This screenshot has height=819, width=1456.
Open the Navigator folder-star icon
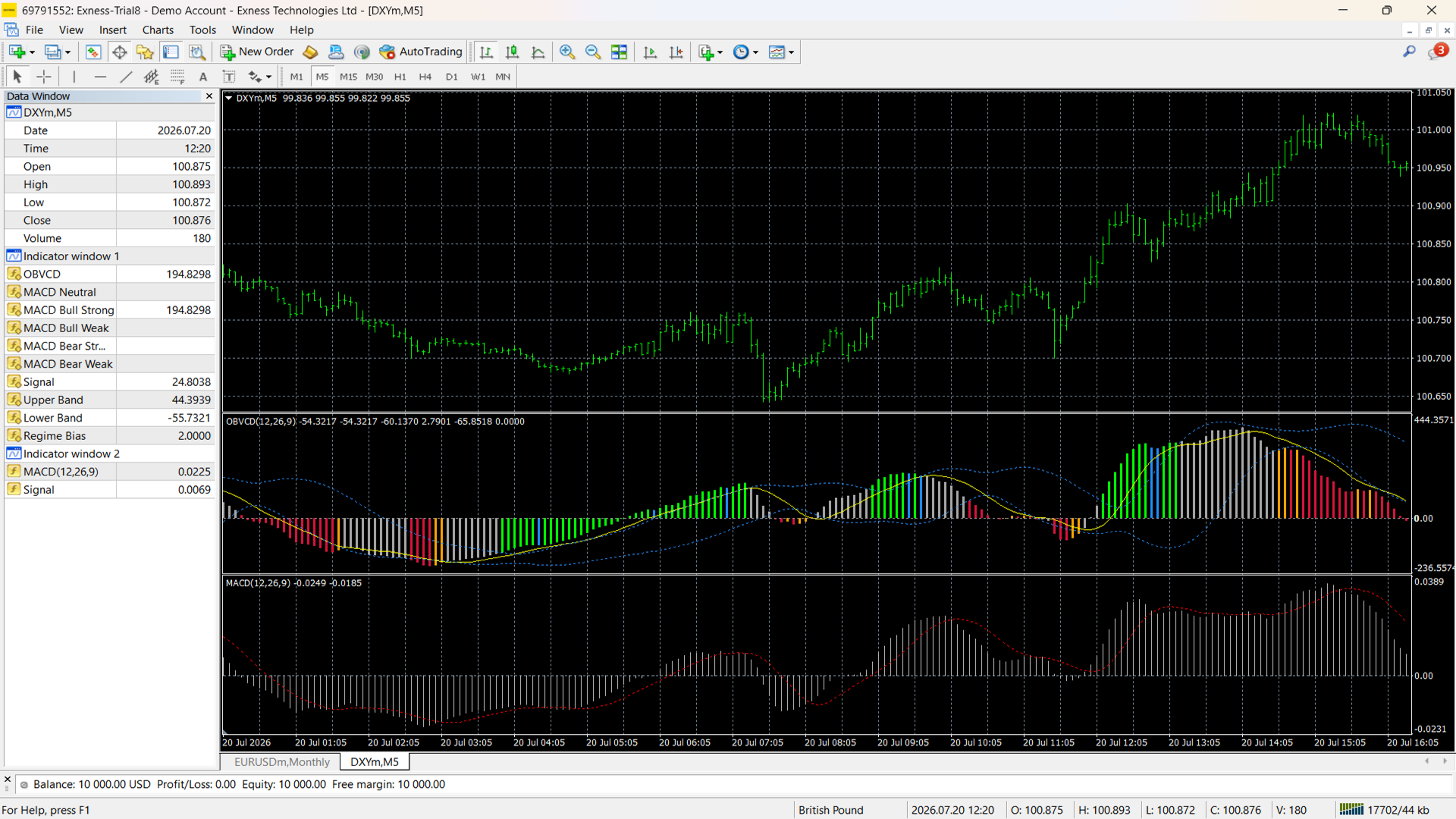(145, 52)
